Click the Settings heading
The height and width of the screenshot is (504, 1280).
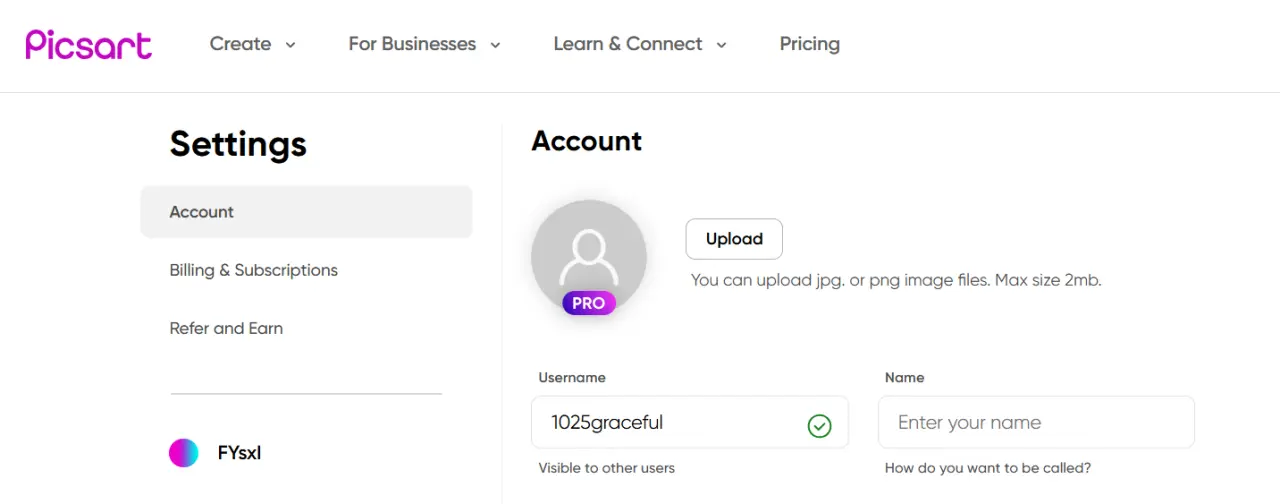point(238,144)
